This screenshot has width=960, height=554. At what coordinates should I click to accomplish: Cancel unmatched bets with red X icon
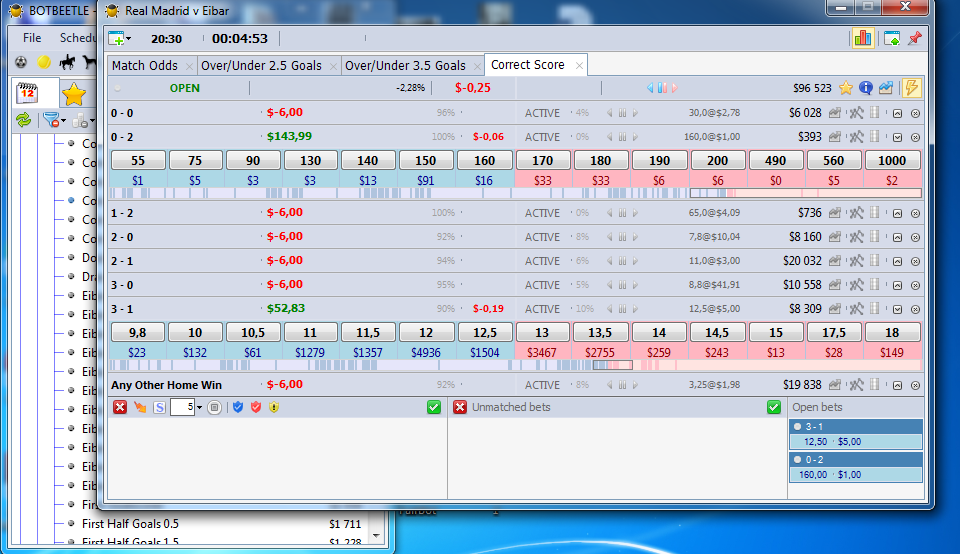pos(460,407)
